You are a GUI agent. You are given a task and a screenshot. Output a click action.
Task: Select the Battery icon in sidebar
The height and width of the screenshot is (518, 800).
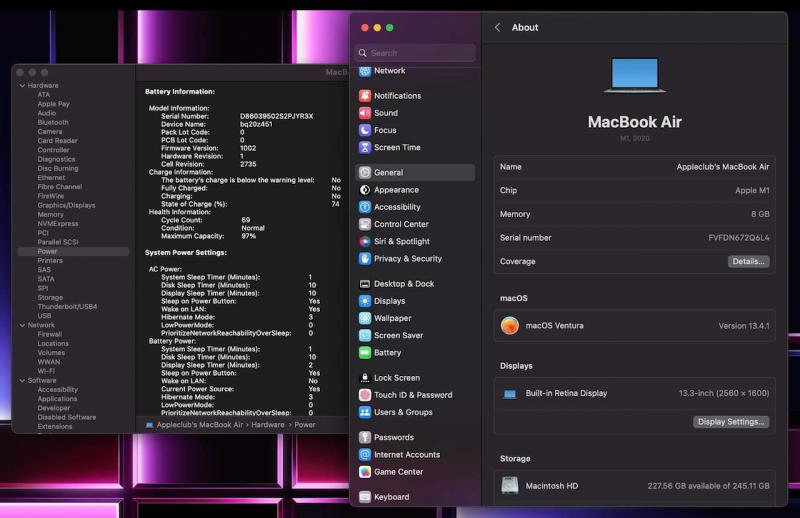pyautogui.click(x=364, y=353)
